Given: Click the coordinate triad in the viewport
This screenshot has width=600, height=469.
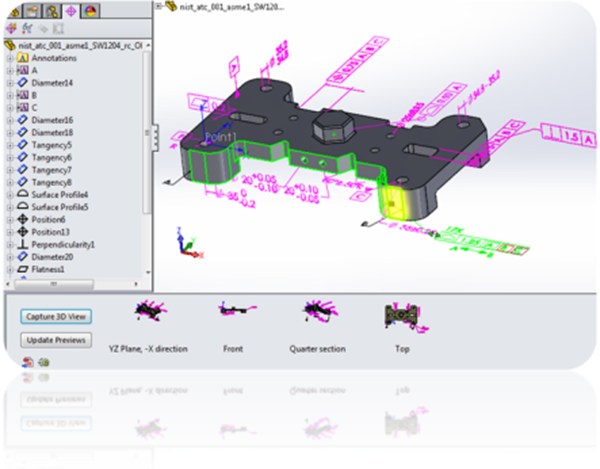Looking at the screenshot, I should (x=189, y=243).
